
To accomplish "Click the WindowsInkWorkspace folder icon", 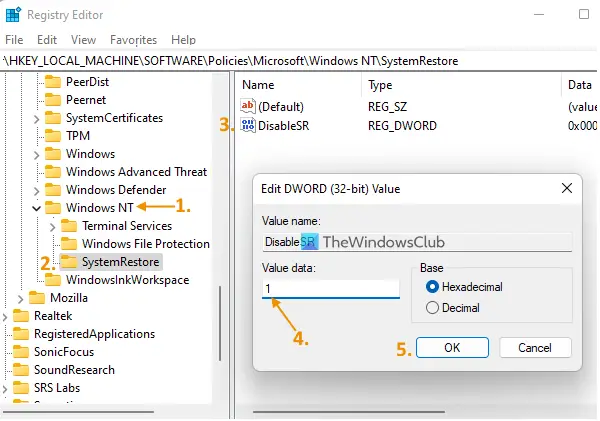I will click(53, 279).
